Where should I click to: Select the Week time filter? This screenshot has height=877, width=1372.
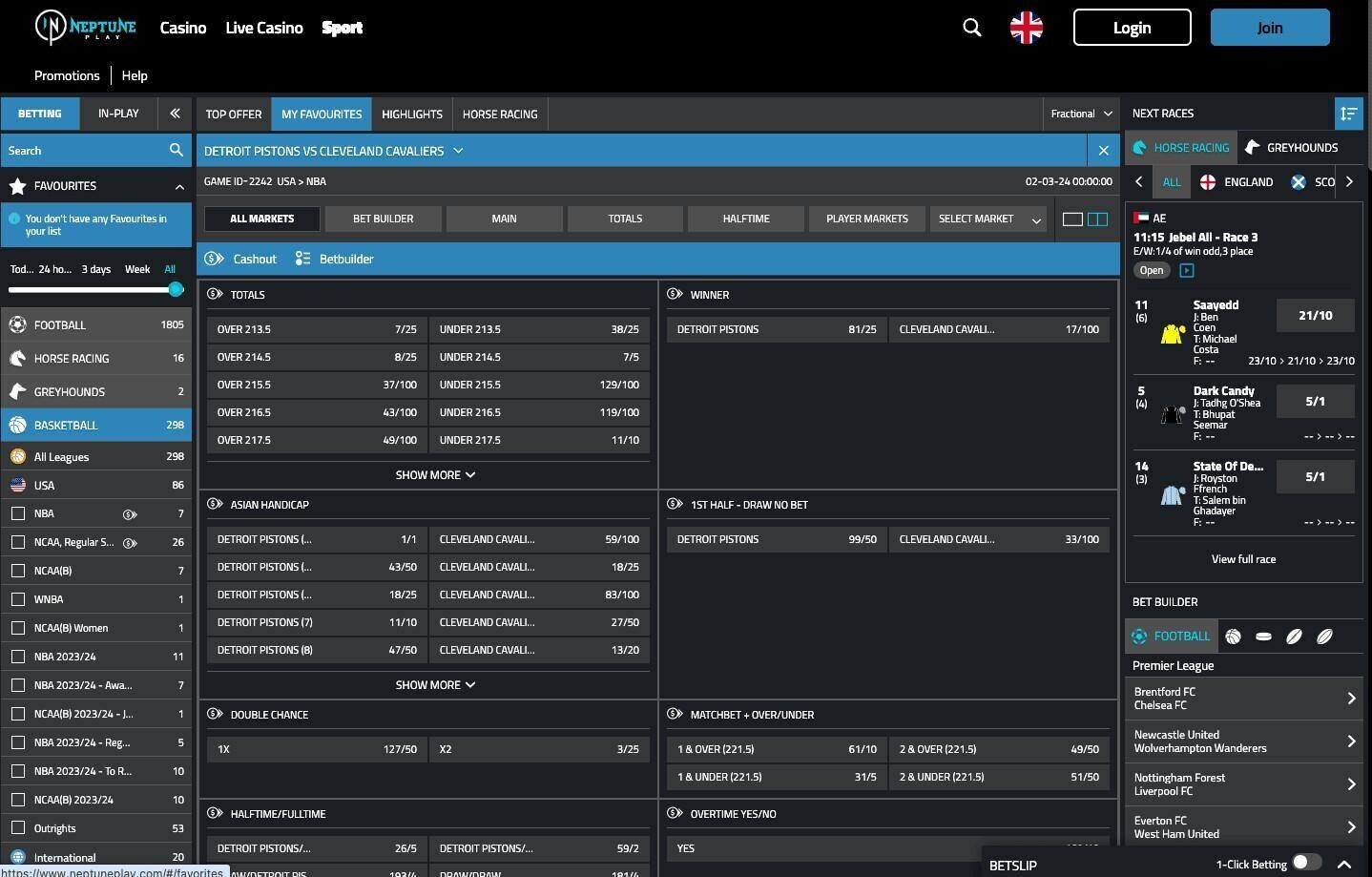[137, 269]
